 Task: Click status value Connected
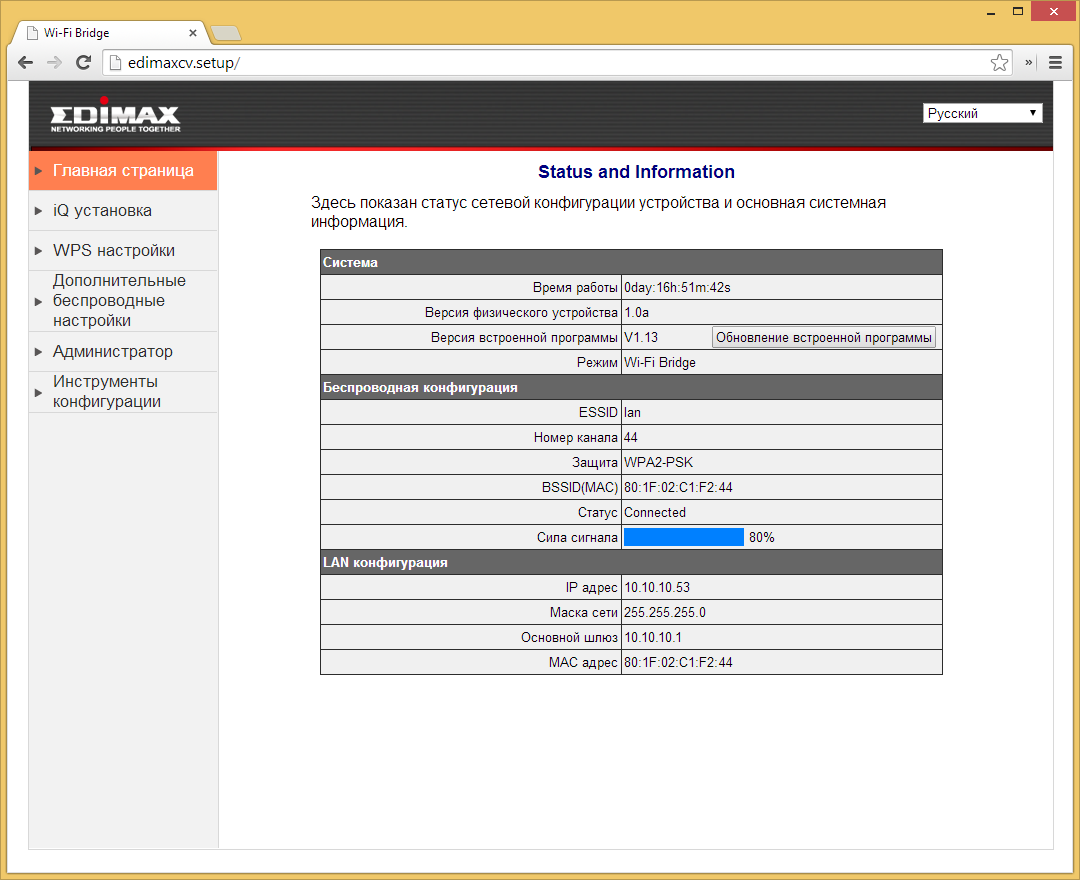tap(655, 512)
